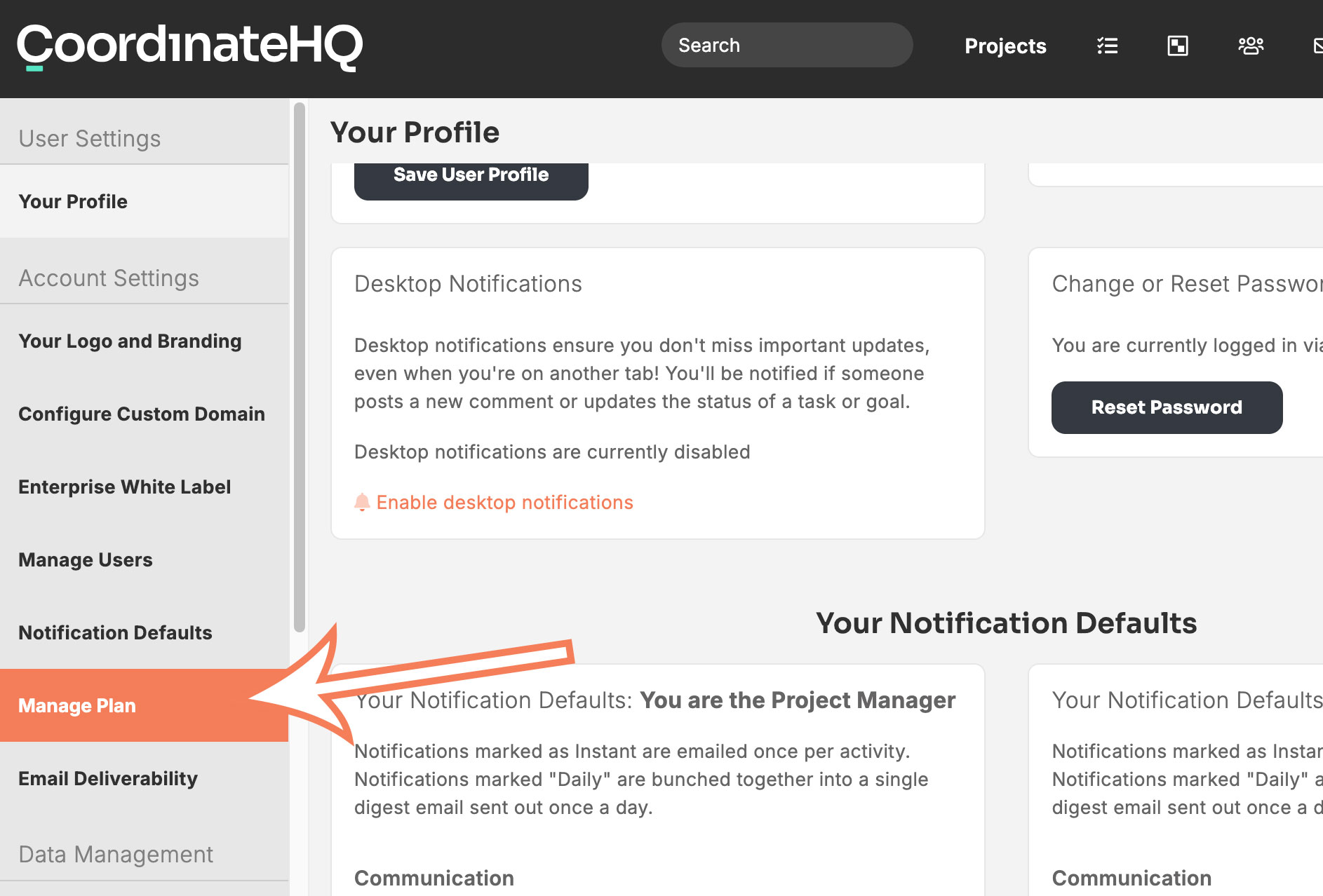Click the sidebar vertical scrollbar
The image size is (1323, 896).
(300, 367)
